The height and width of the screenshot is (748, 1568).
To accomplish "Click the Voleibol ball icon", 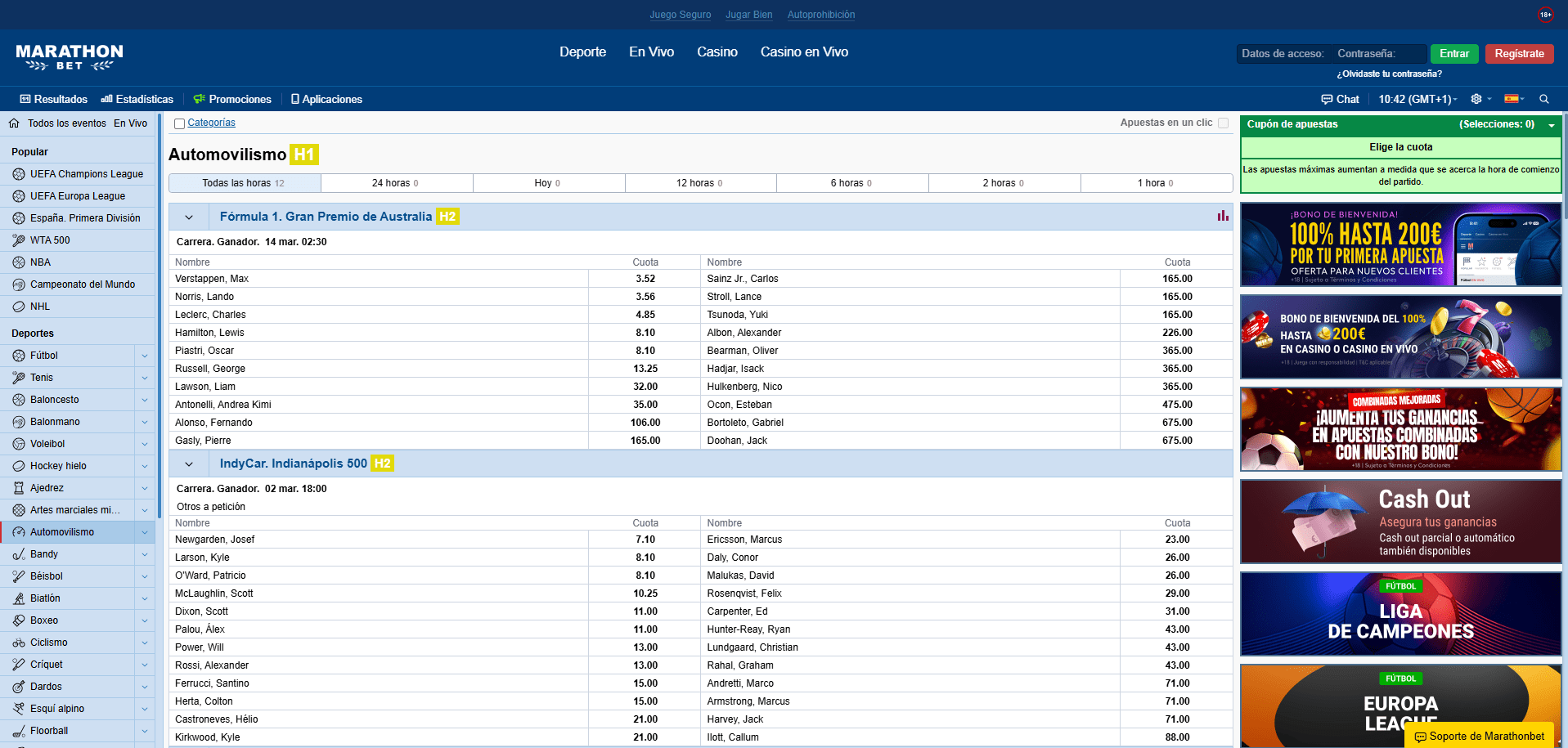I will (19, 444).
